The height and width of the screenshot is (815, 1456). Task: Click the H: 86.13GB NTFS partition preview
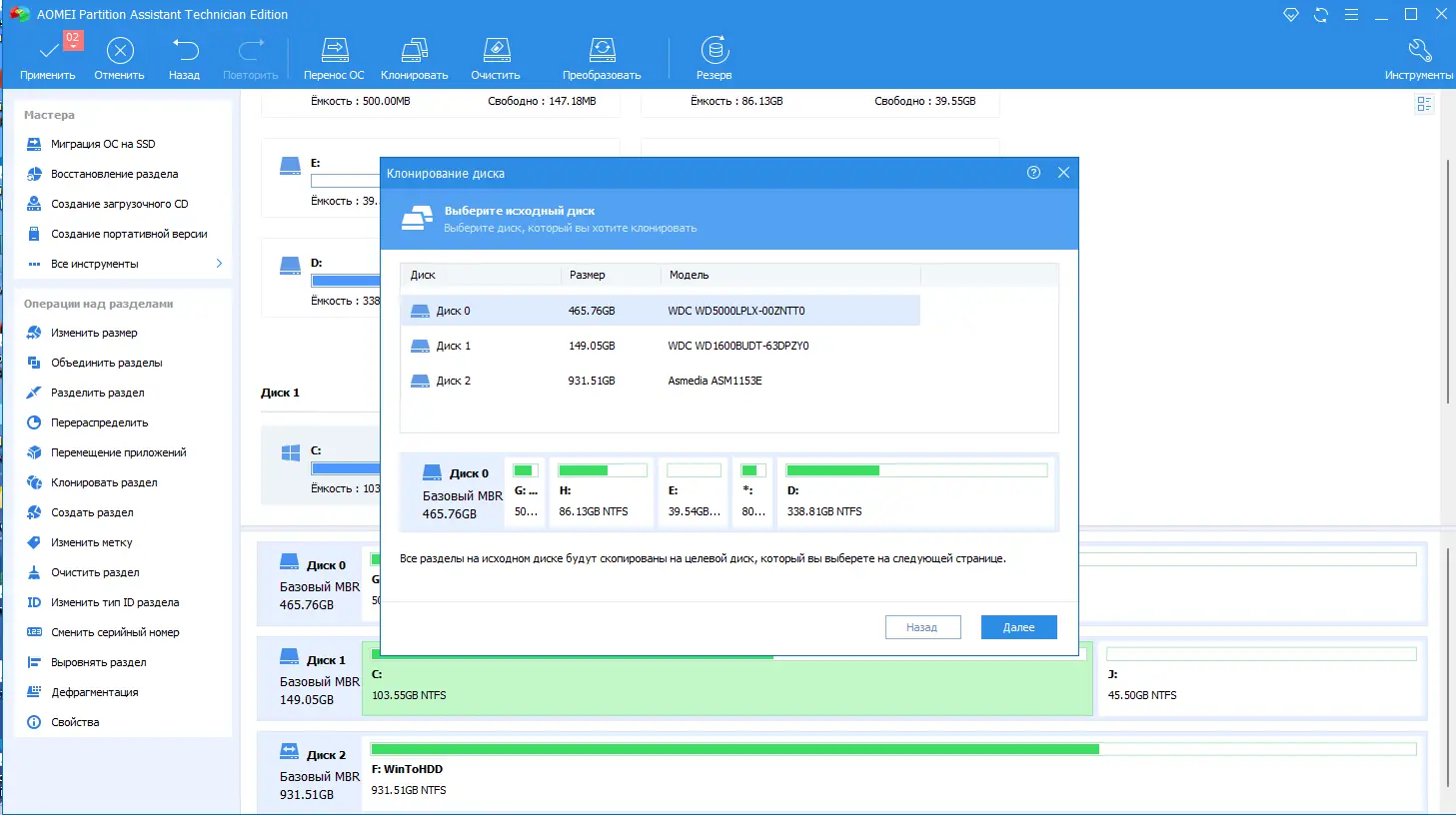pos(602,490)
